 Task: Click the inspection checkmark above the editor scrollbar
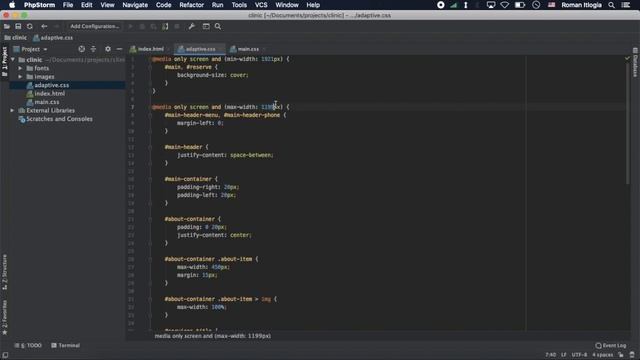pyautogui.click(x=627, y=59)
